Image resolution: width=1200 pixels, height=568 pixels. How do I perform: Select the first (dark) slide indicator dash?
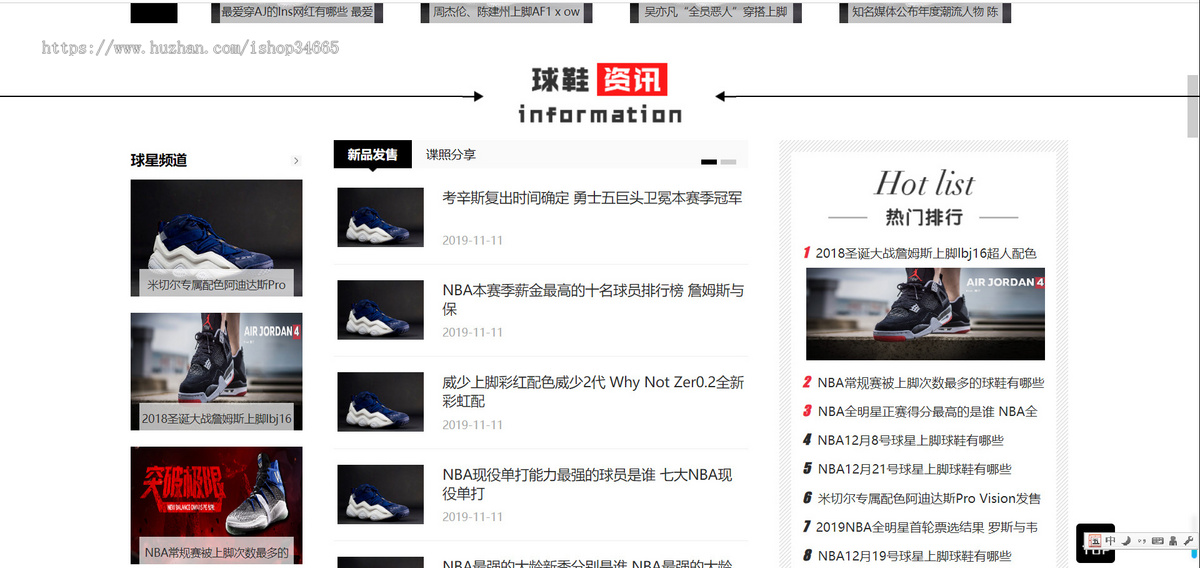(x=709, y=161)
